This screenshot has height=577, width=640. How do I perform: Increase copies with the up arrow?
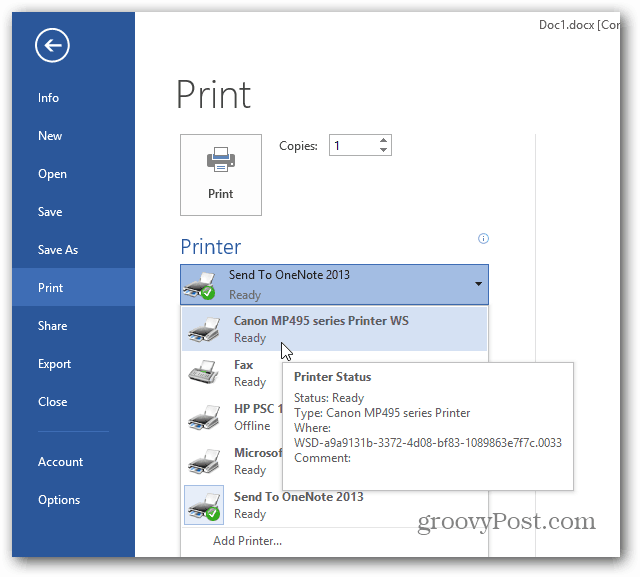383,140
